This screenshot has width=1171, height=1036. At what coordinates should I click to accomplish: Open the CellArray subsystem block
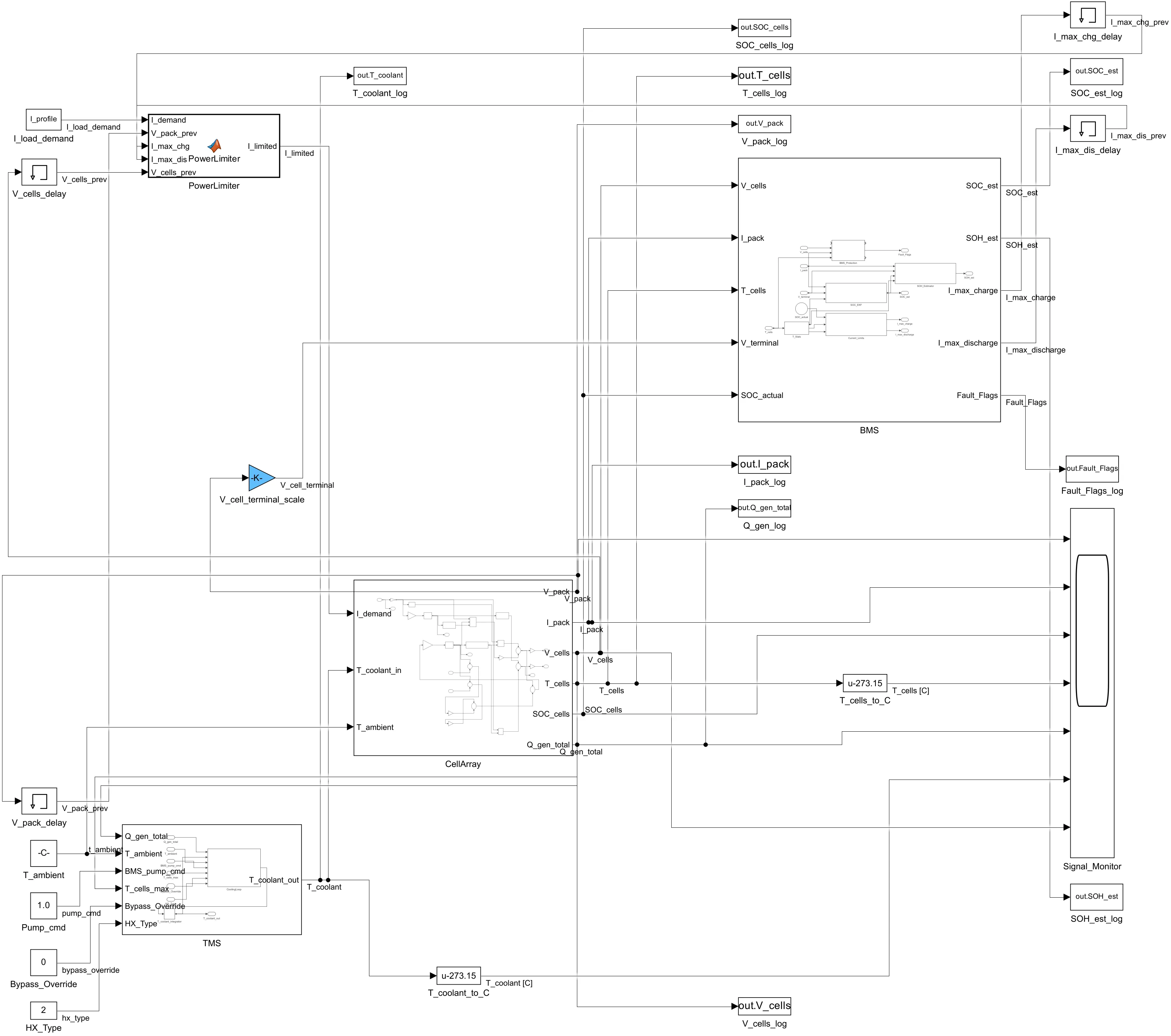(x=463, y=668)
